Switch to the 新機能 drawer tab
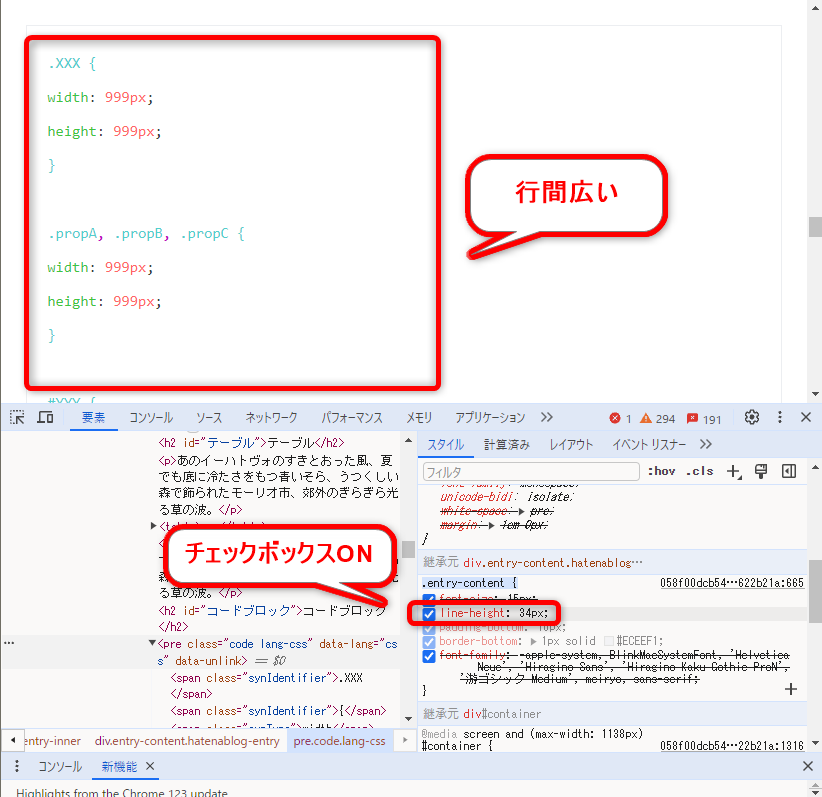This screenshot has width=822, height=797. pos(119,767)
